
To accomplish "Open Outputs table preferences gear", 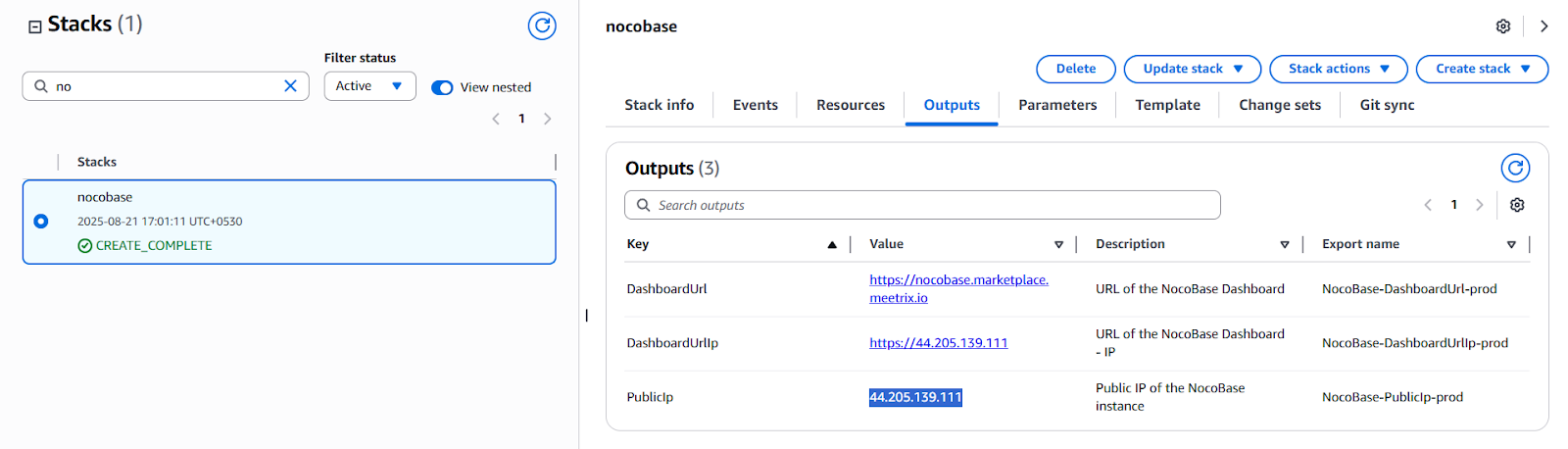I will (1517, 205).
